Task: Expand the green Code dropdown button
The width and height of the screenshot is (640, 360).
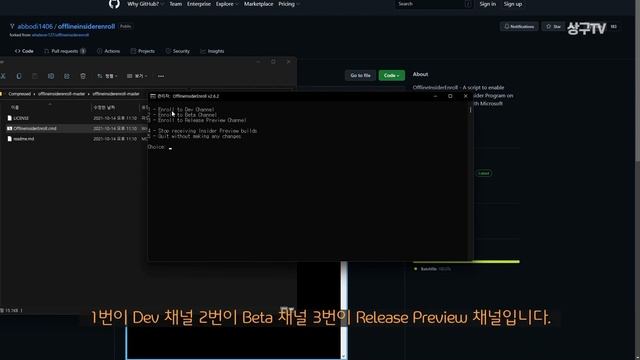Action: (x=391, y=76)
